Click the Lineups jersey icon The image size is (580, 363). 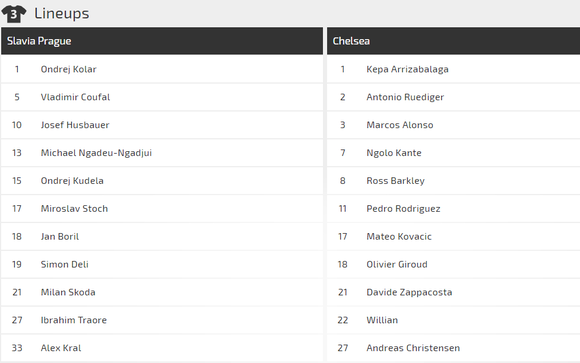pos(14,14)
